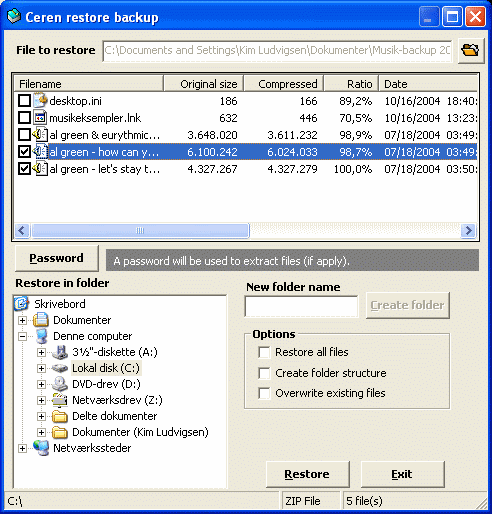Expand the Delte dokumenter folder node
492x514 pixels.
[x=41, y=416]
